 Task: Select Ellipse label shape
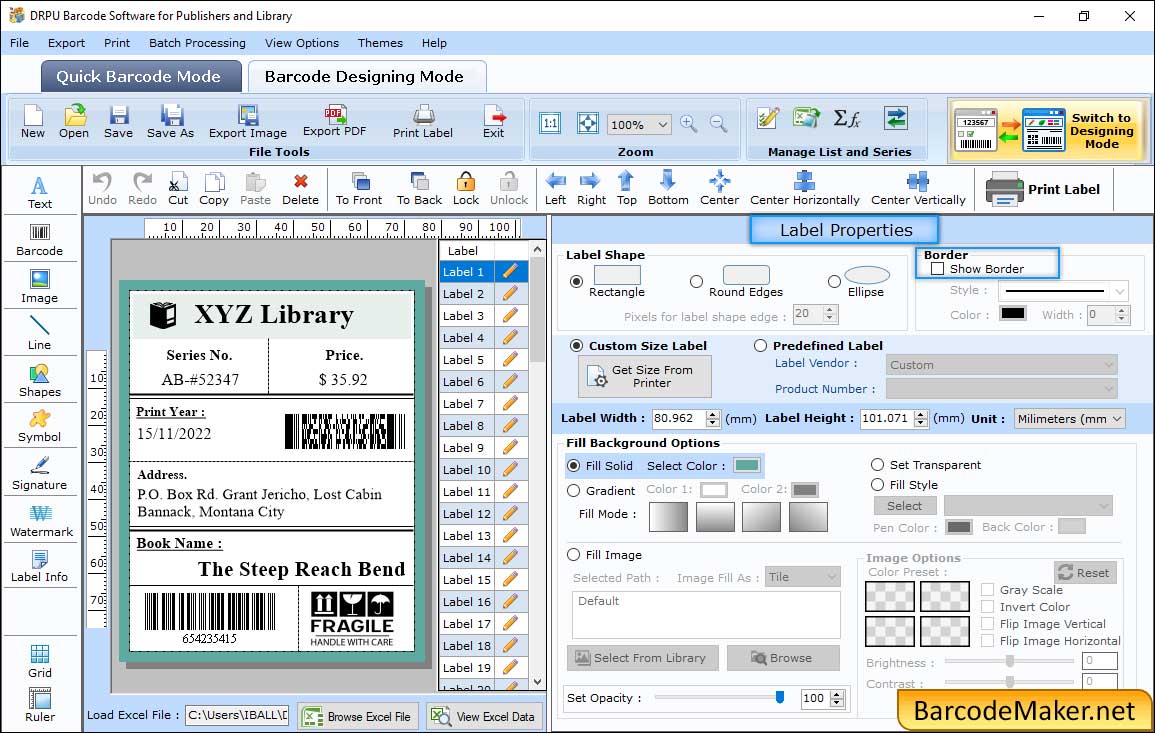tap(835, 281)
